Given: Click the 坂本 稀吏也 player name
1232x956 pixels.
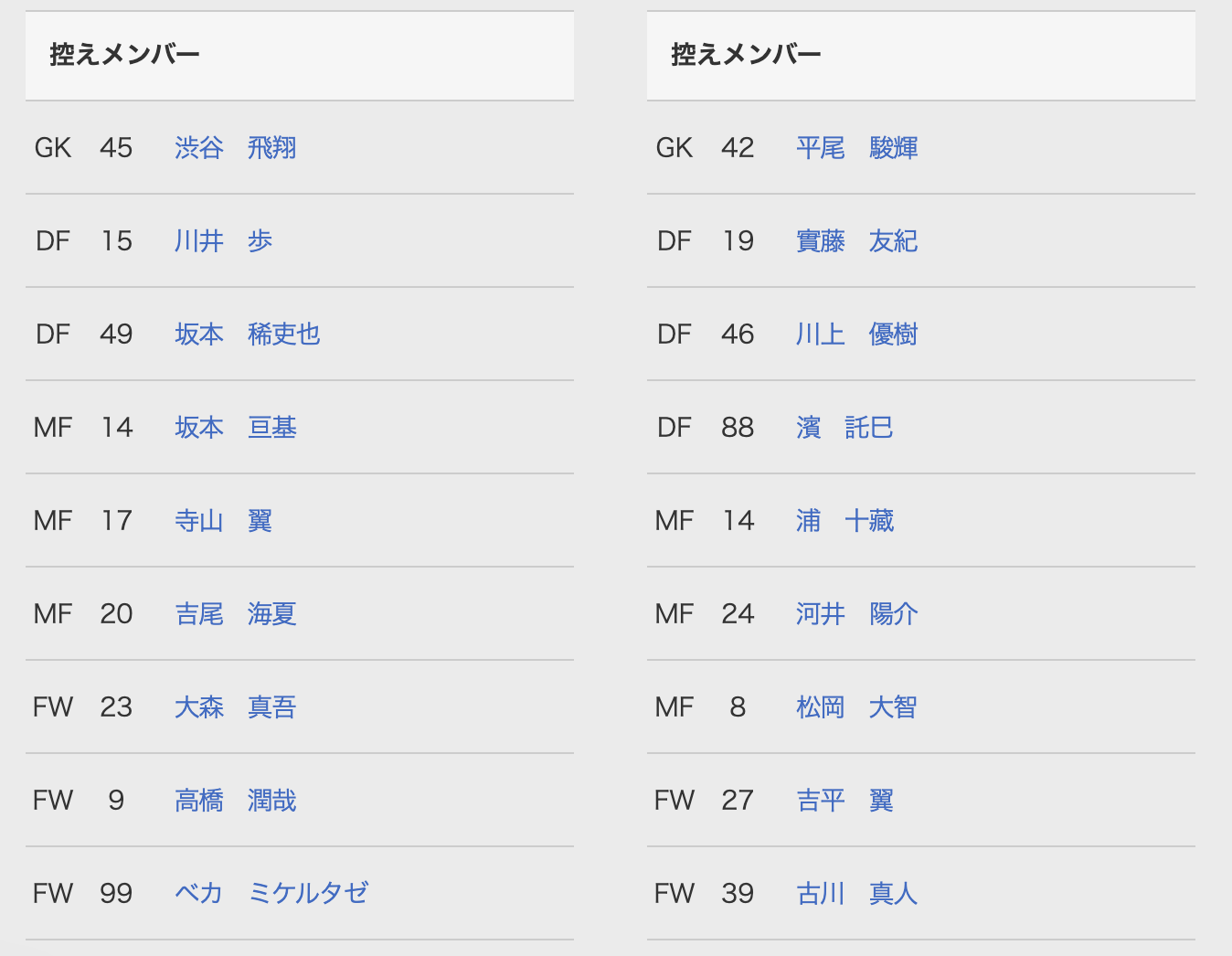Looking at the screenshot, I should [248, 334].
